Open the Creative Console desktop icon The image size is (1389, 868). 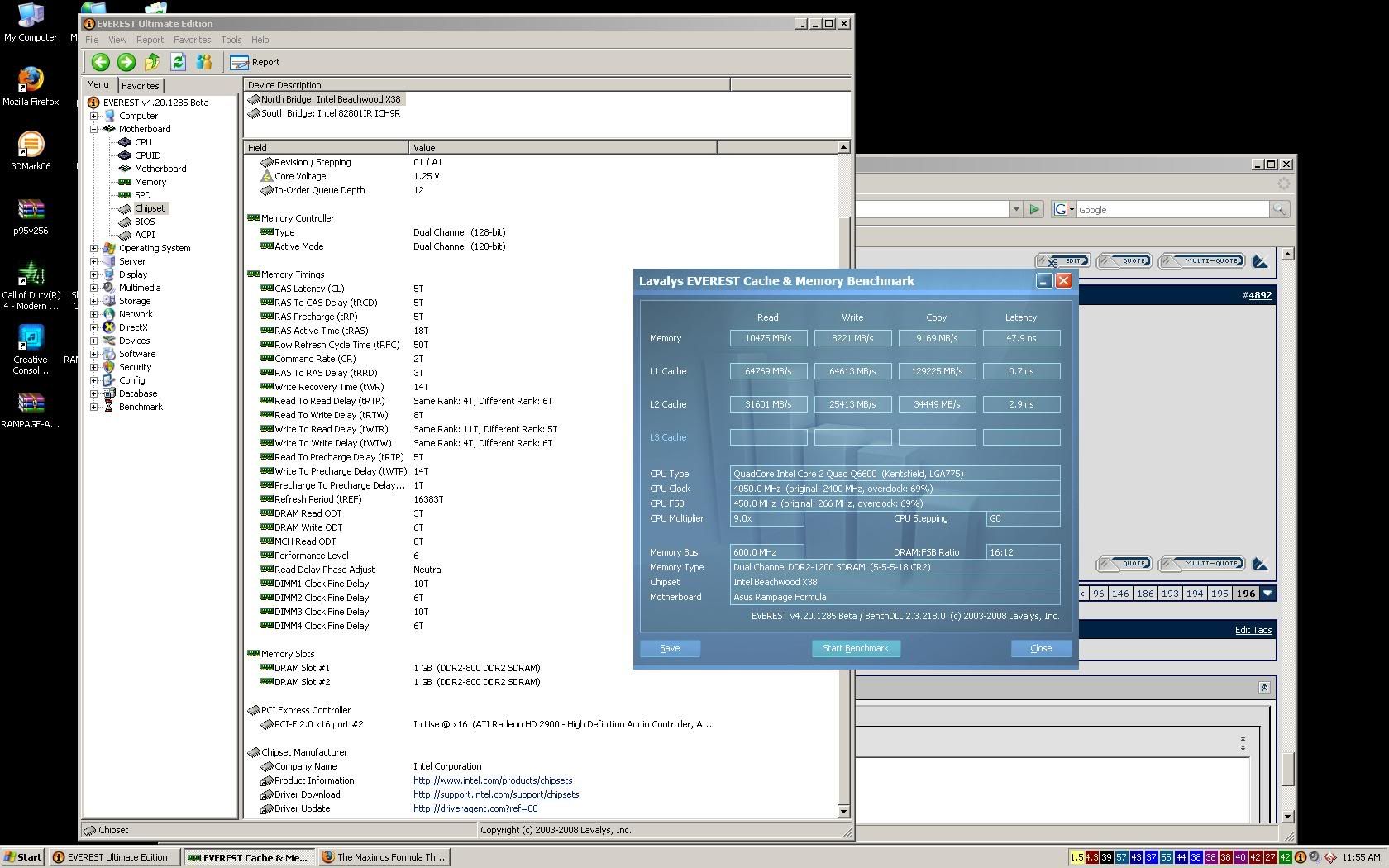tap(31, 350)
